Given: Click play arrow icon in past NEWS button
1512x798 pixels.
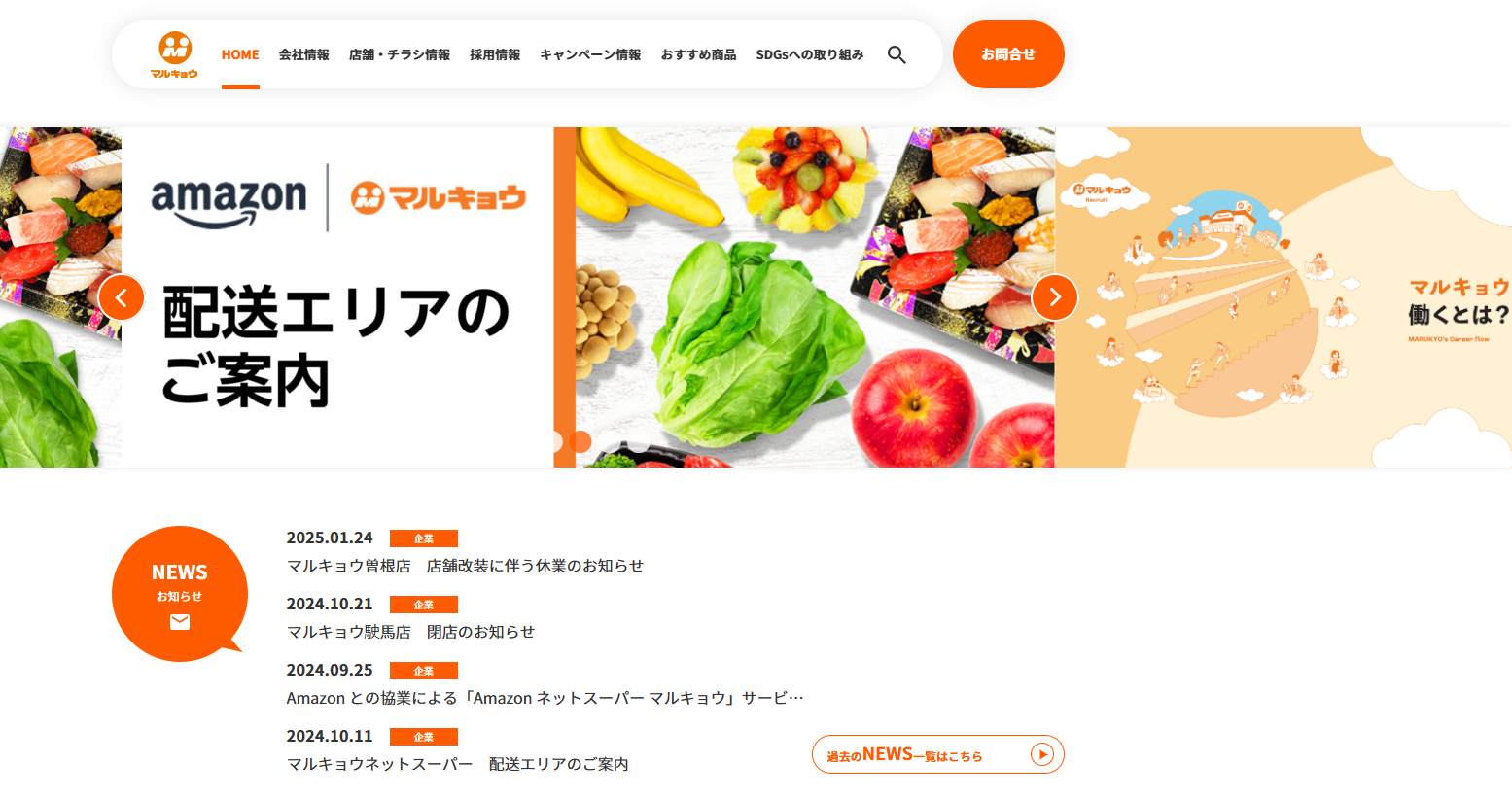Looking at the screenshot, I should [x=1042, y=754].
